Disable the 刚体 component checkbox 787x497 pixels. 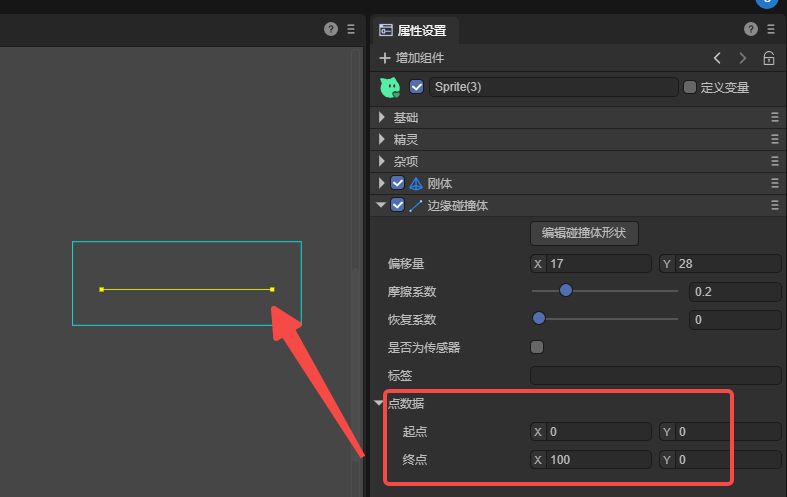click(x=398, y=183)
